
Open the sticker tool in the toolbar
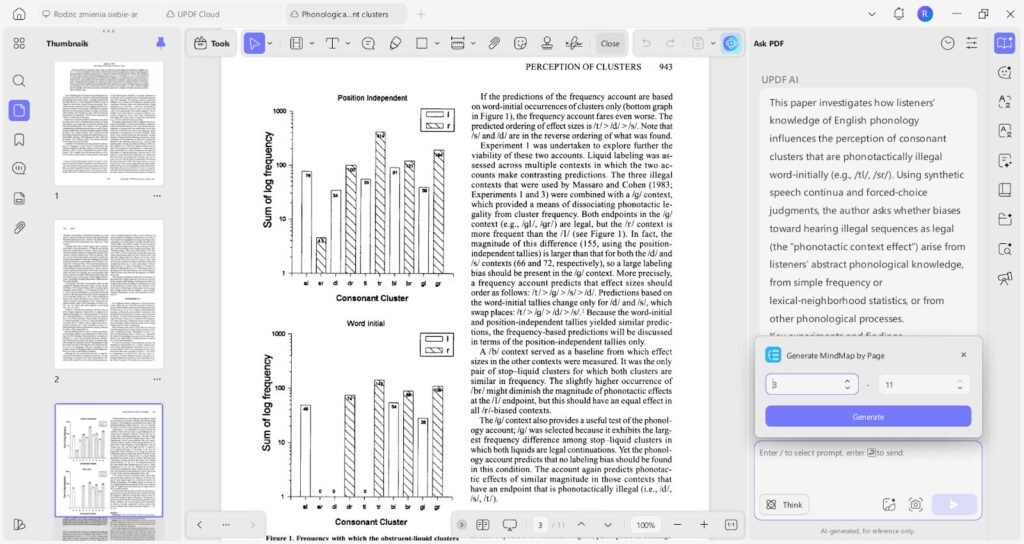click(x=520, y=43)
